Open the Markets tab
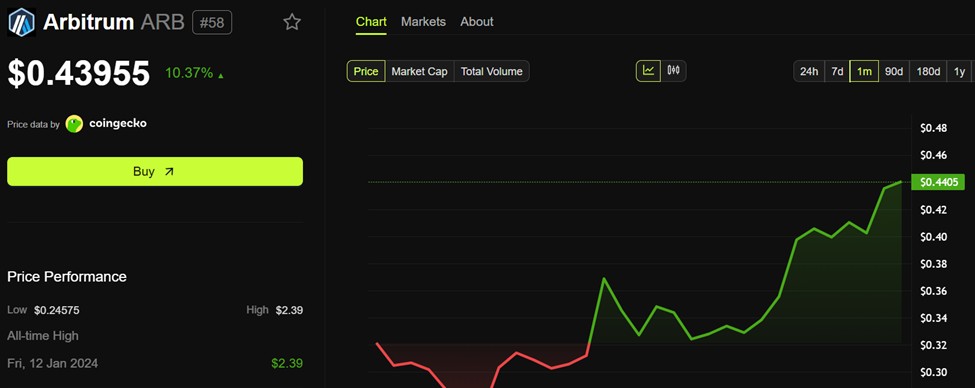975x388 pixels. coord(423,22)
